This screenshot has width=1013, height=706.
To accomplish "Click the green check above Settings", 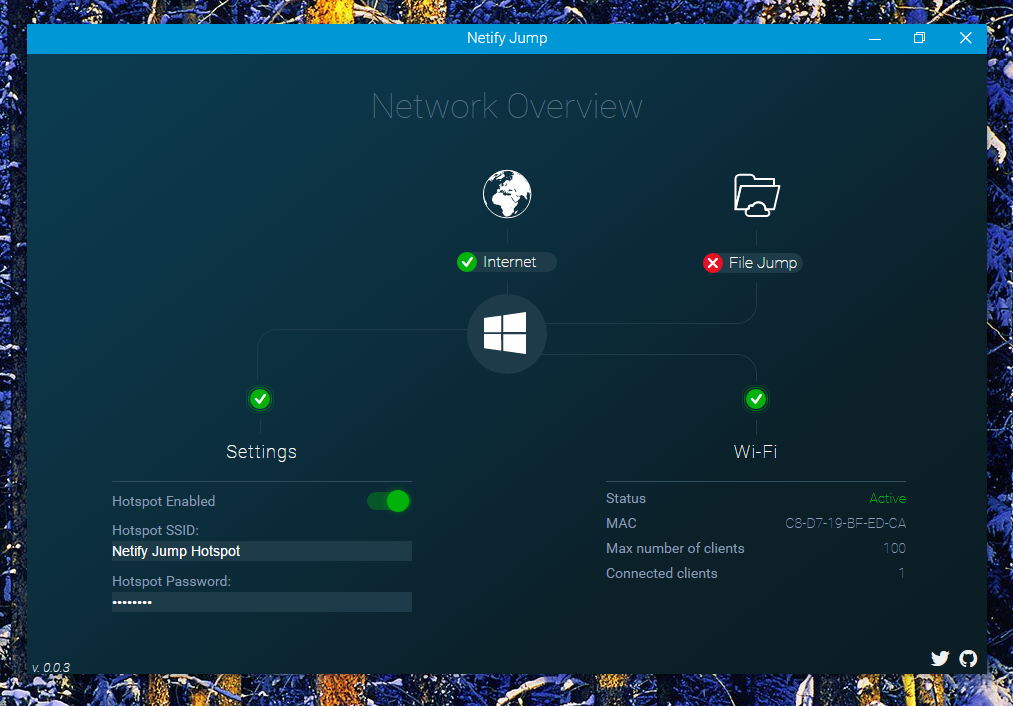I will (260, 399).
